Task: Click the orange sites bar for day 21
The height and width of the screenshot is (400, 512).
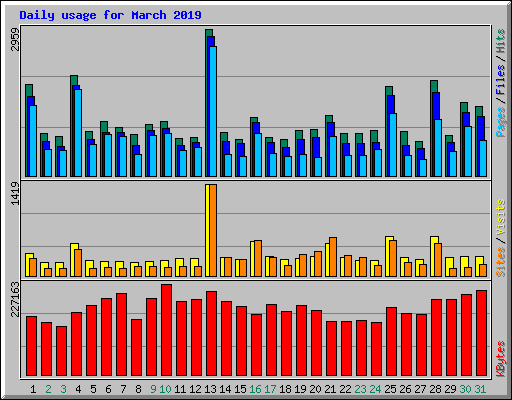Action: click(333, 257)
